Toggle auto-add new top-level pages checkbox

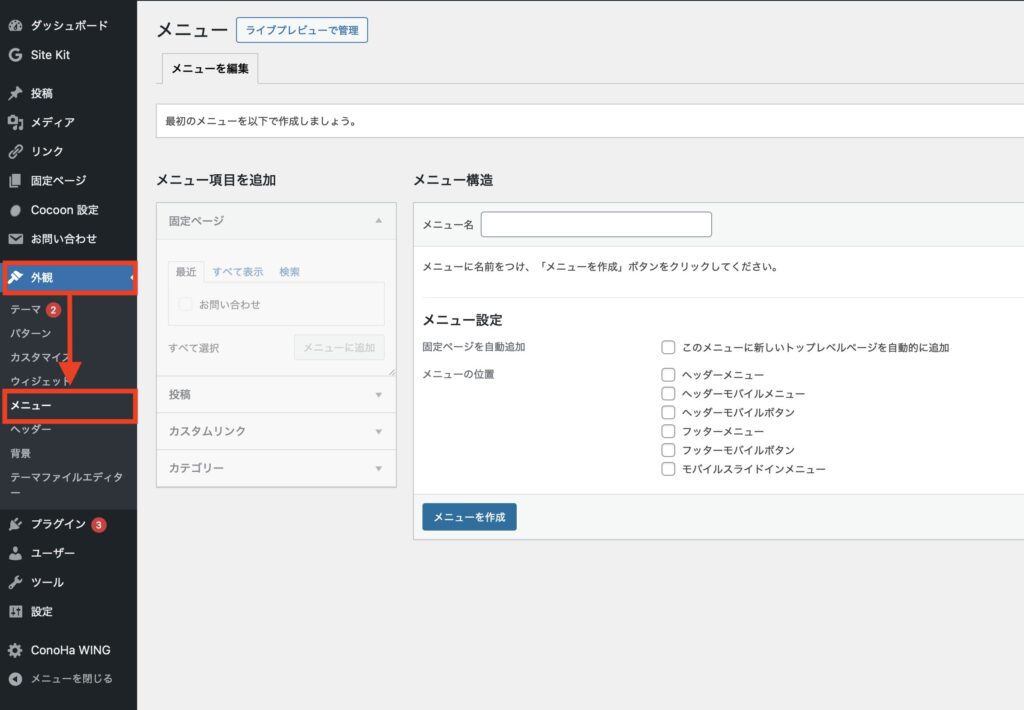pos(668,347)
